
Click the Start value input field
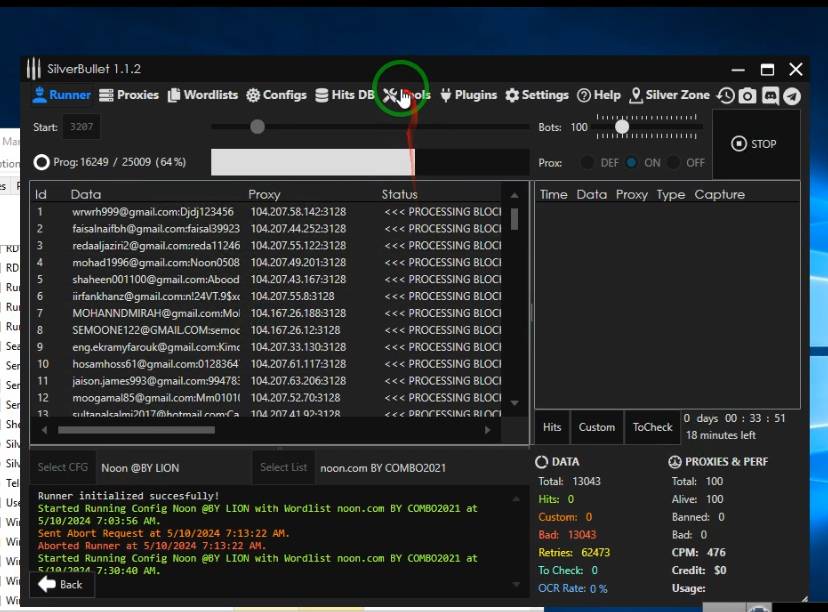tap(81, 127)
